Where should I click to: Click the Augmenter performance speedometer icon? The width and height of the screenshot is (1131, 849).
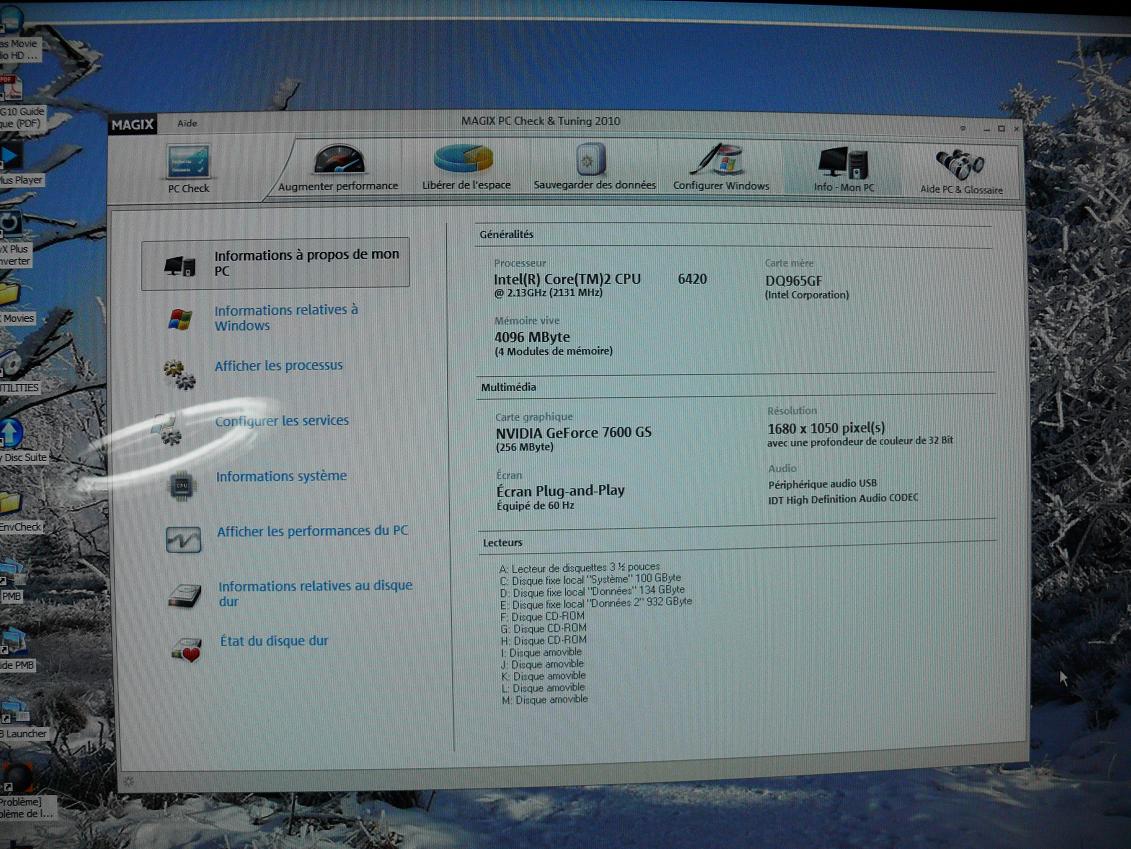[339, 159]
